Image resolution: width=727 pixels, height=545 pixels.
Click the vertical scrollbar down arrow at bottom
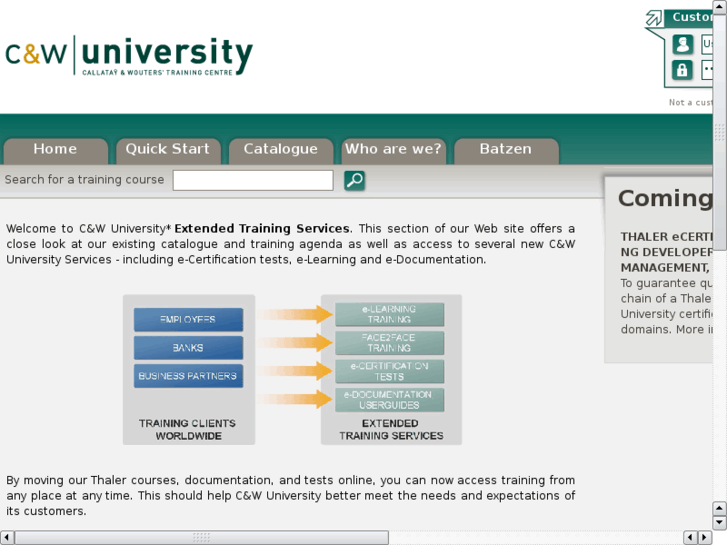point(720,523)
